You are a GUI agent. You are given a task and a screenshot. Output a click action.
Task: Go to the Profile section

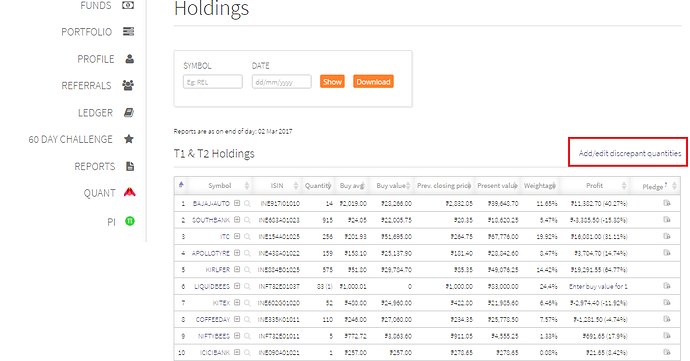tap(96, 59)
